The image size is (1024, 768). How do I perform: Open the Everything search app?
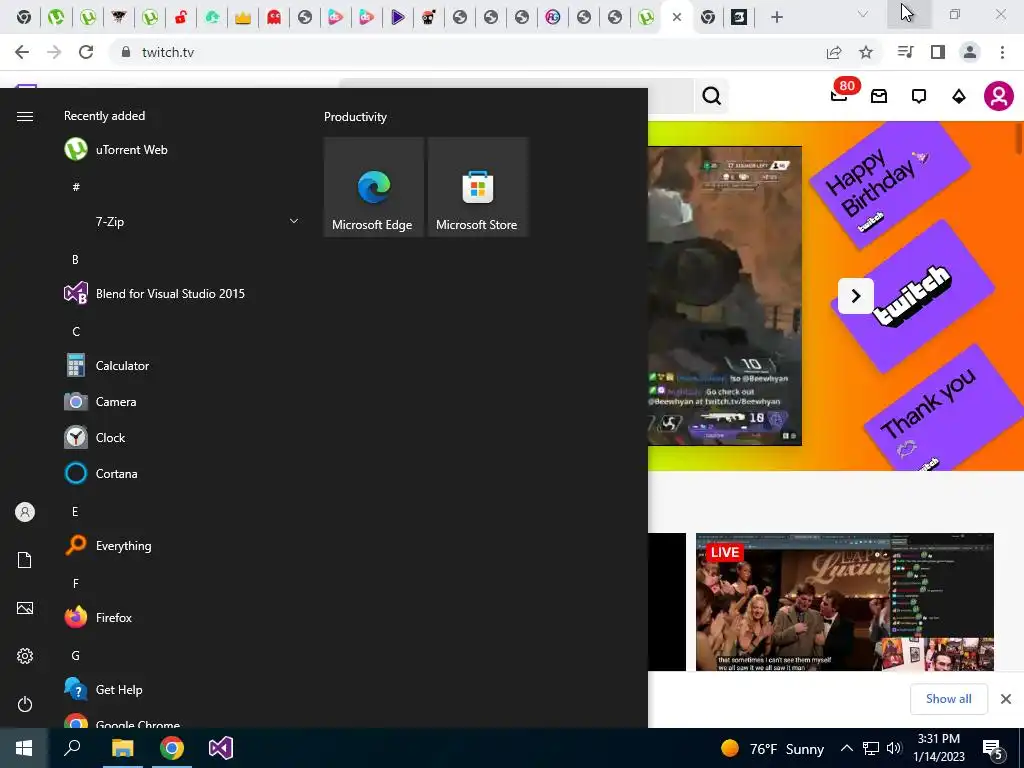coord(181,545)
